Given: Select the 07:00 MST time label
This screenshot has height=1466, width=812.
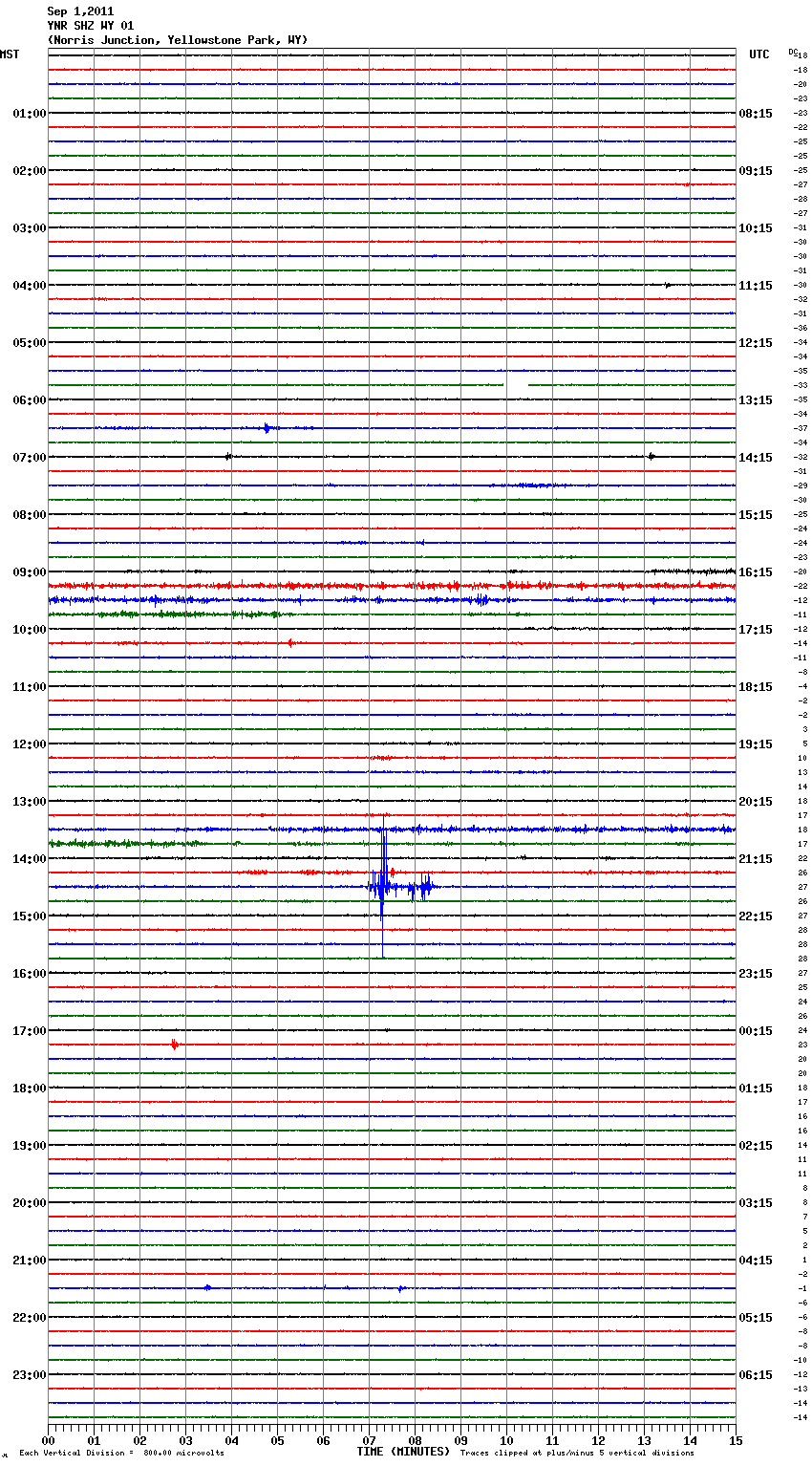Looking at the screenshot, I should (29, 458).
